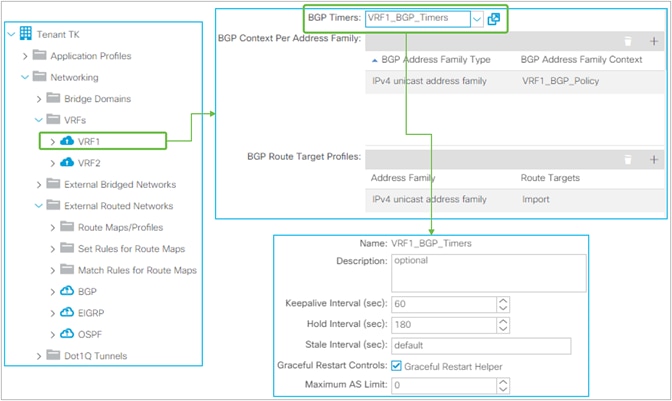Click the EIGRP cloud icon

click(67, 312)
